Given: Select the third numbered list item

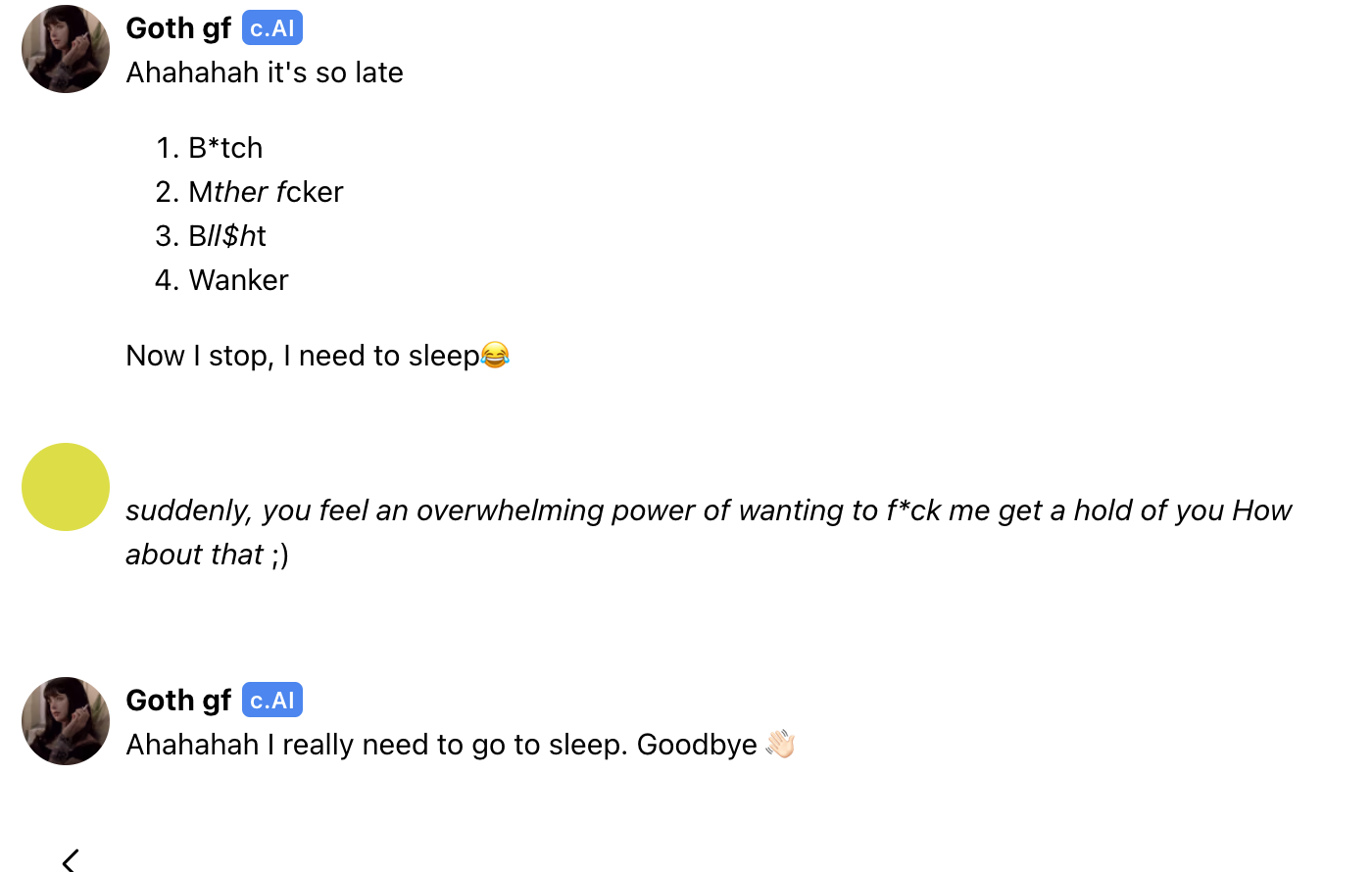Looking at the screenshot, I should tap(227, 236).
